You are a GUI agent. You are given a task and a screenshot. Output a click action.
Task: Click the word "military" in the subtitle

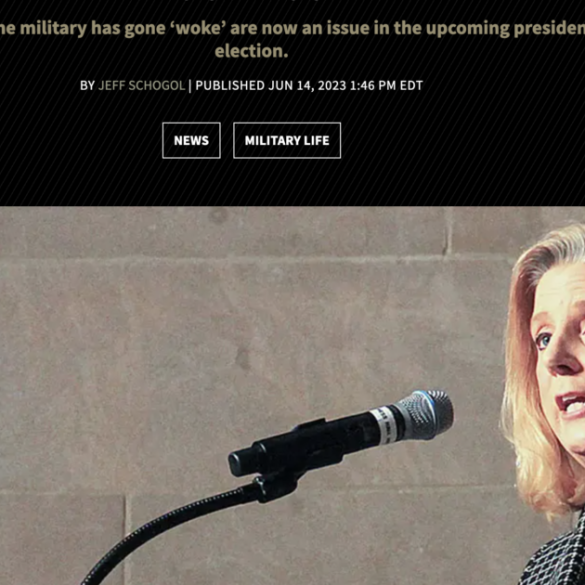click(x=53, y=29)
